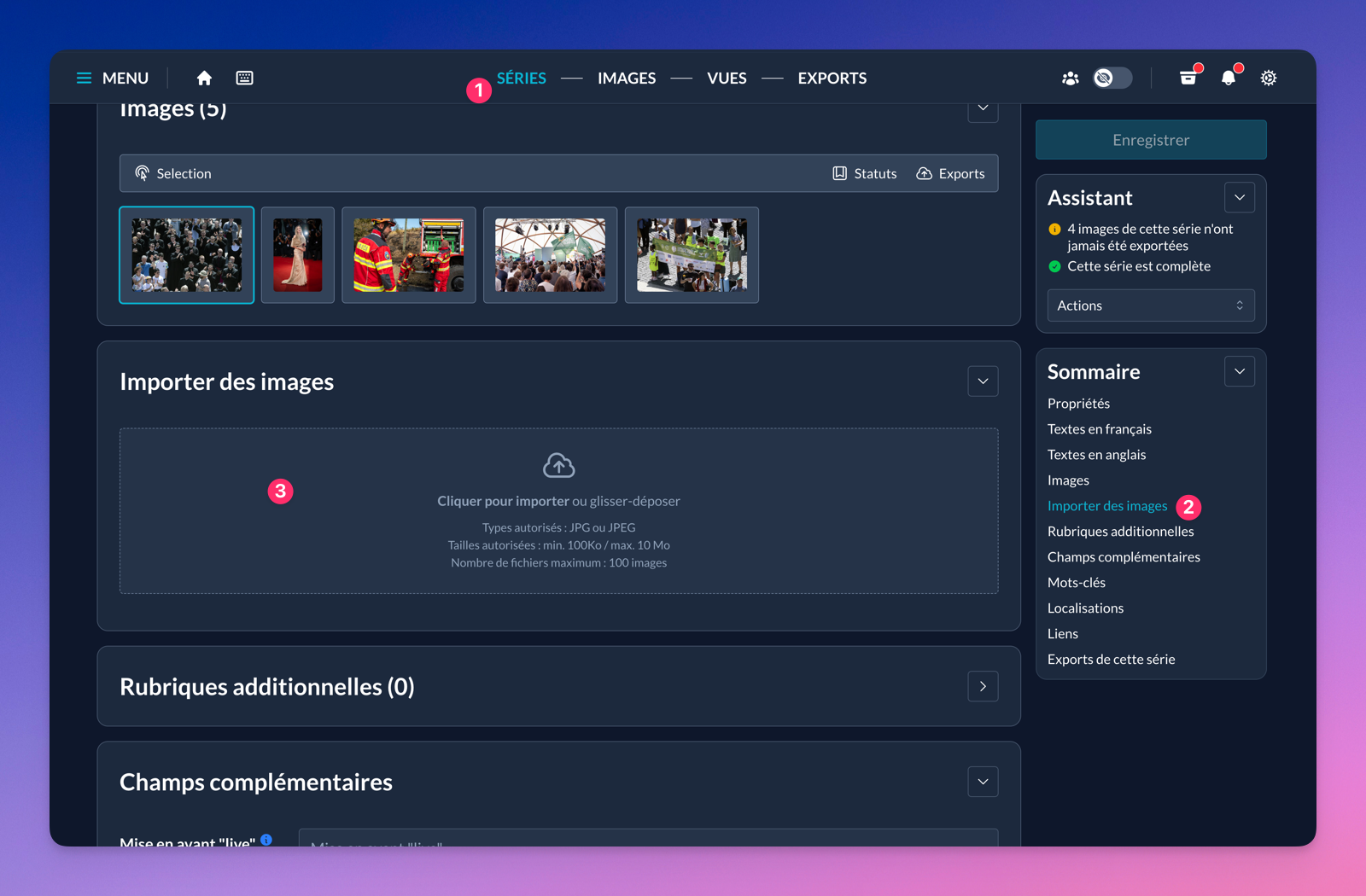
Task: Open the Actions dropdown in Assistant
Action: [1151, 305]
